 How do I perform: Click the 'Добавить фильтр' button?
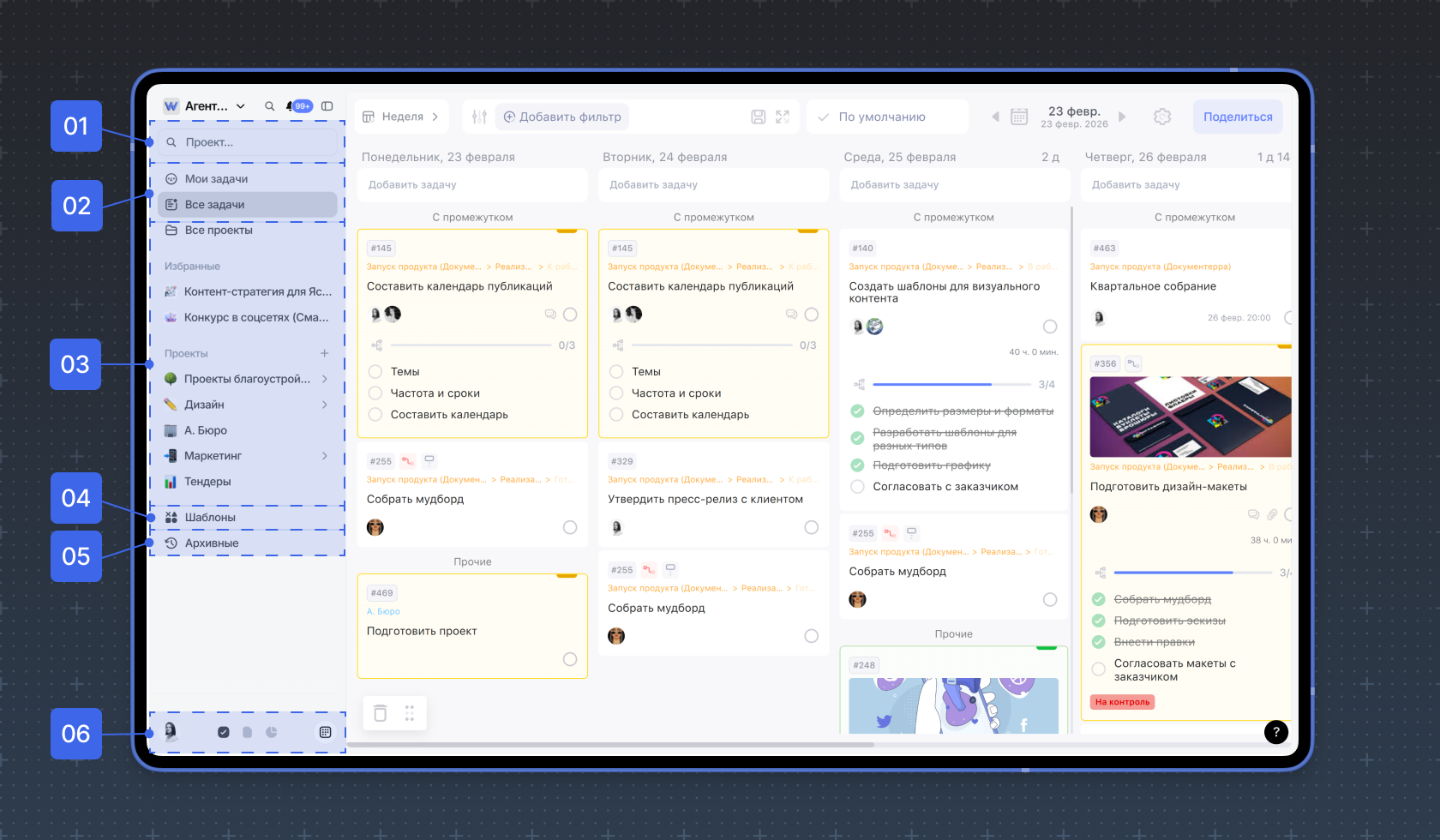pos(562,117)
